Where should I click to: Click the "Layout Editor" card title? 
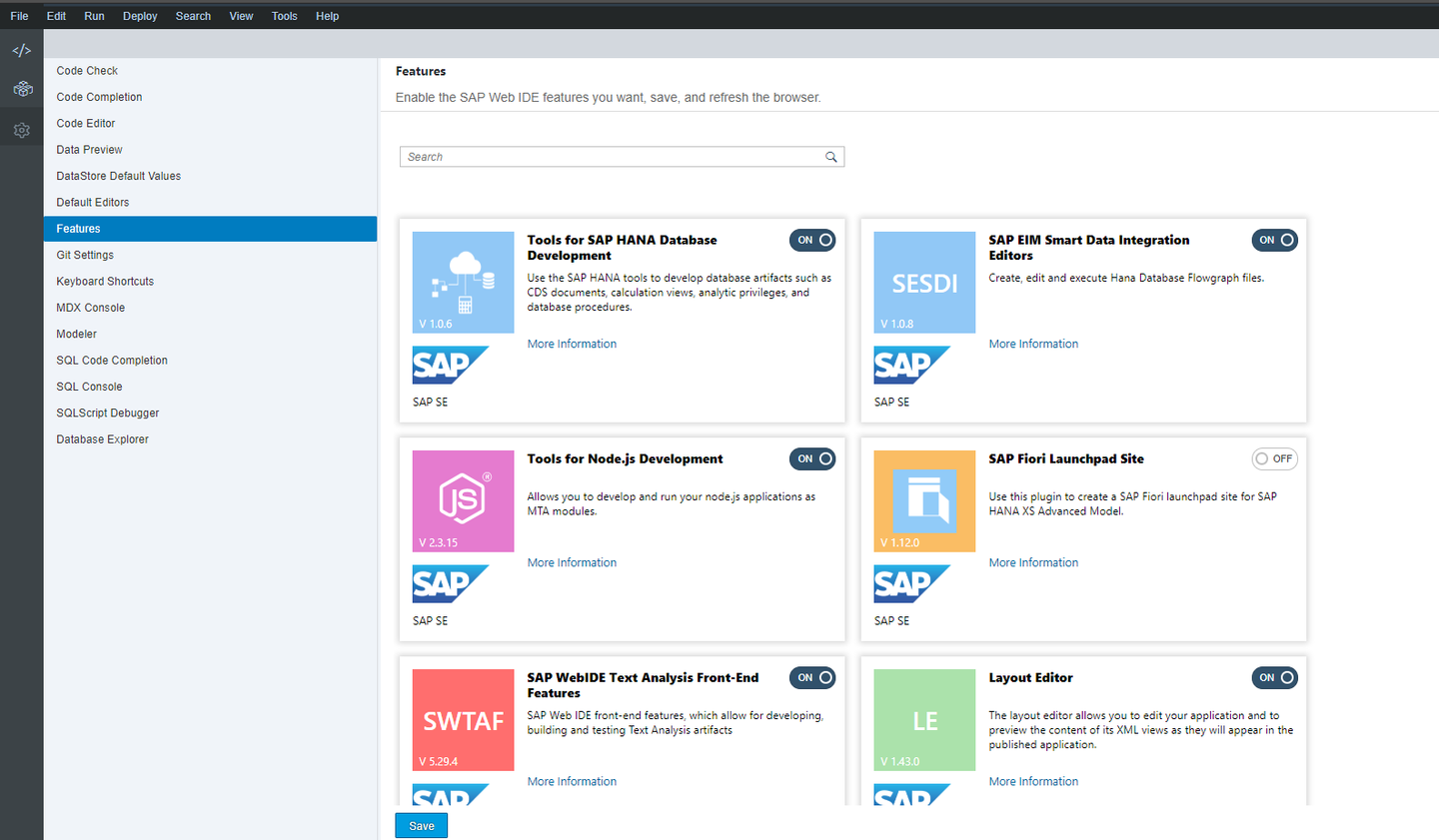[x=1030, y=677]
